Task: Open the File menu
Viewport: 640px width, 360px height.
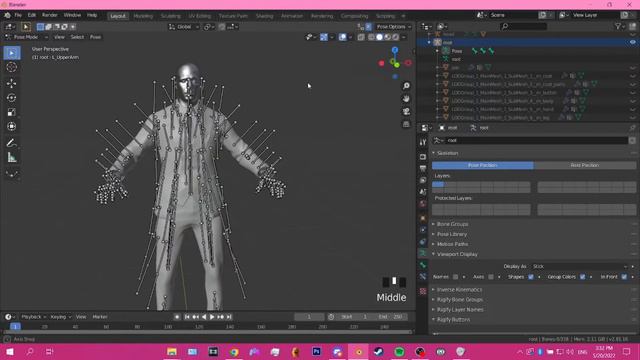Action: 18,15
